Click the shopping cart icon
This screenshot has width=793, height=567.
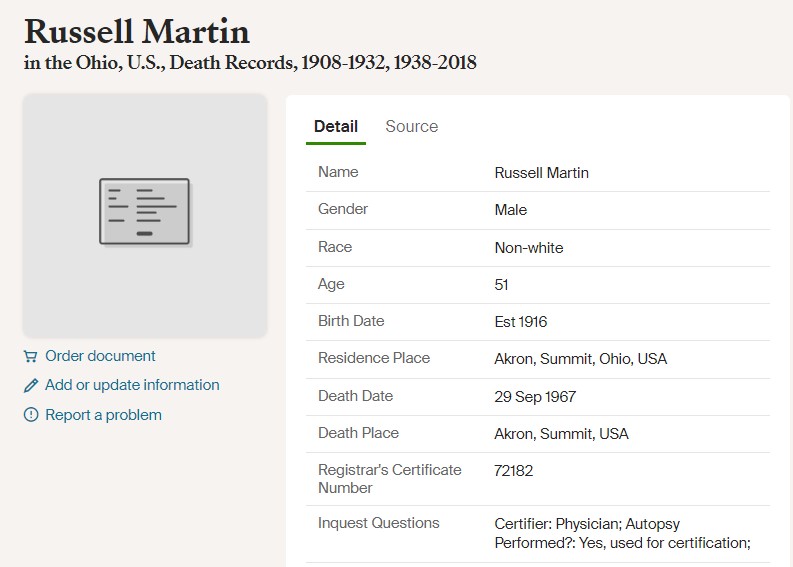coord(30,356)
